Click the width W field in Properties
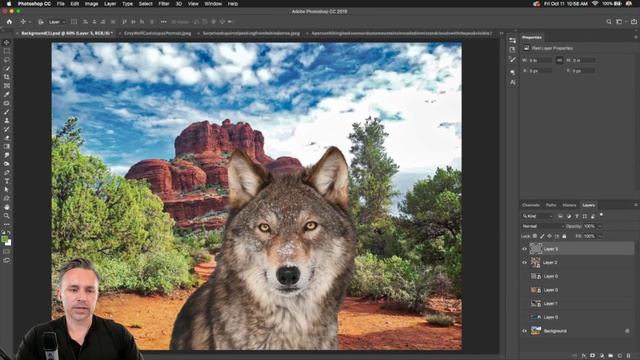Viewport: 640px width, 360px height. 540,60
